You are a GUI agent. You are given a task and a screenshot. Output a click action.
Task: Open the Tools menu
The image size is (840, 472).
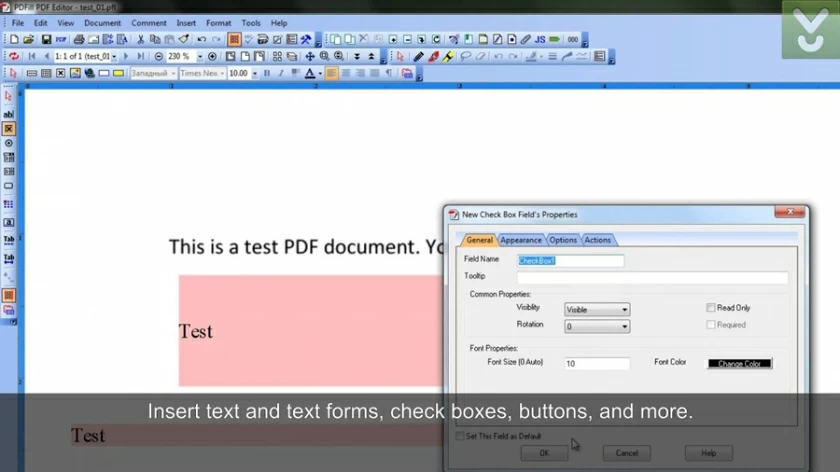[251, 23]
